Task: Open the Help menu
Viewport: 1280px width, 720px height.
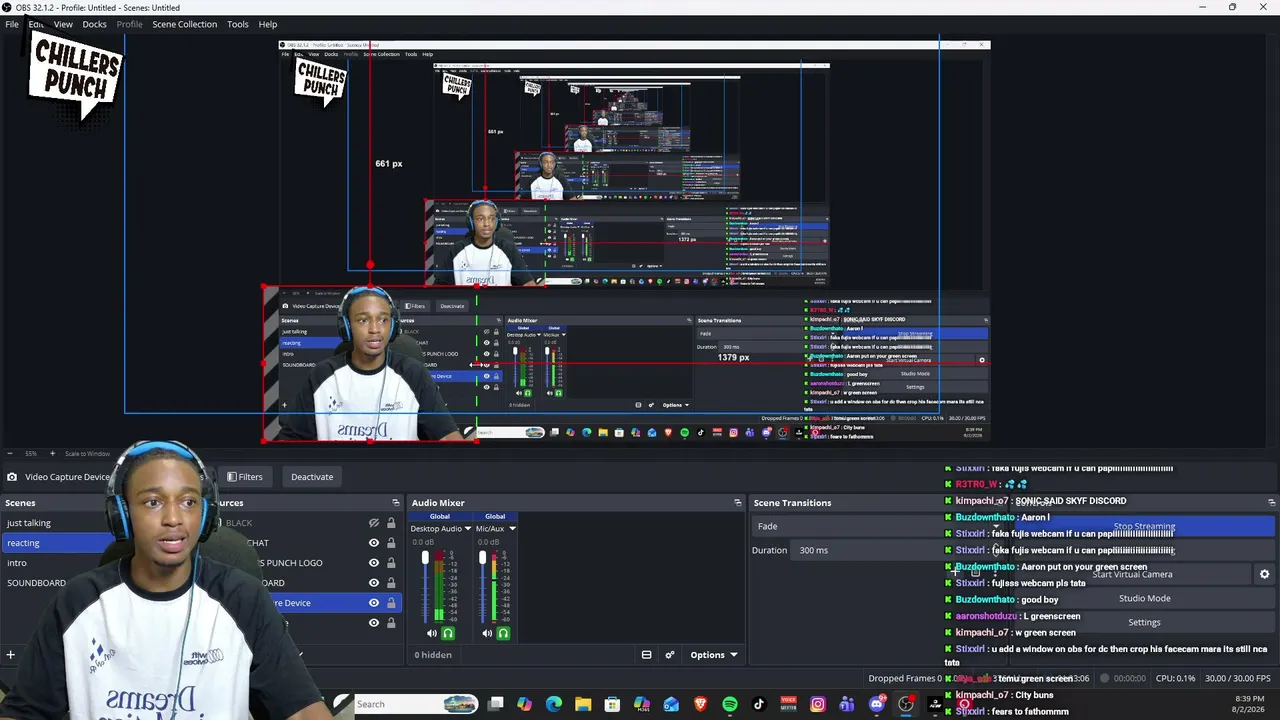Action: click(268, 24)
